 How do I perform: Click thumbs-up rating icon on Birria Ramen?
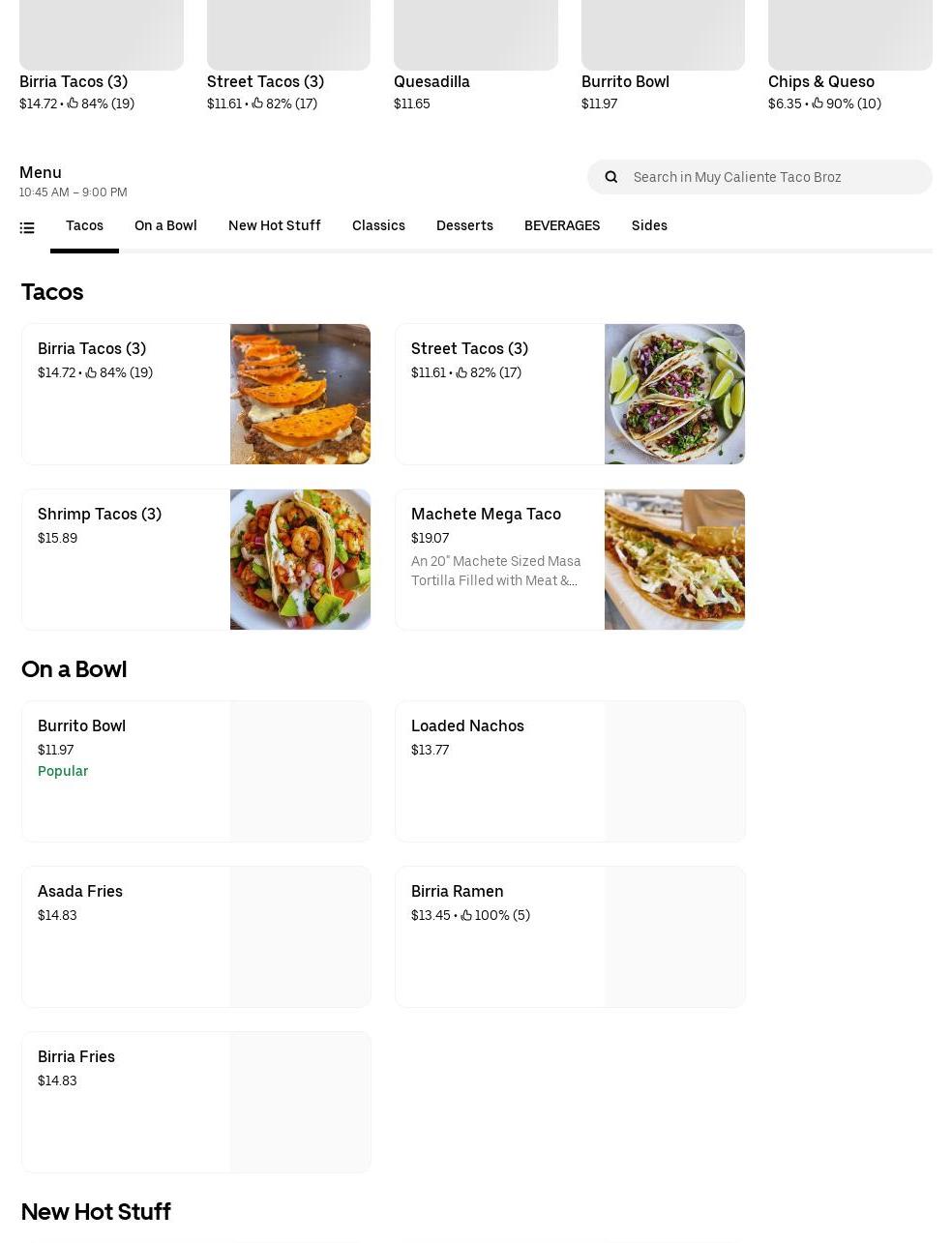[x=466, y=915]
